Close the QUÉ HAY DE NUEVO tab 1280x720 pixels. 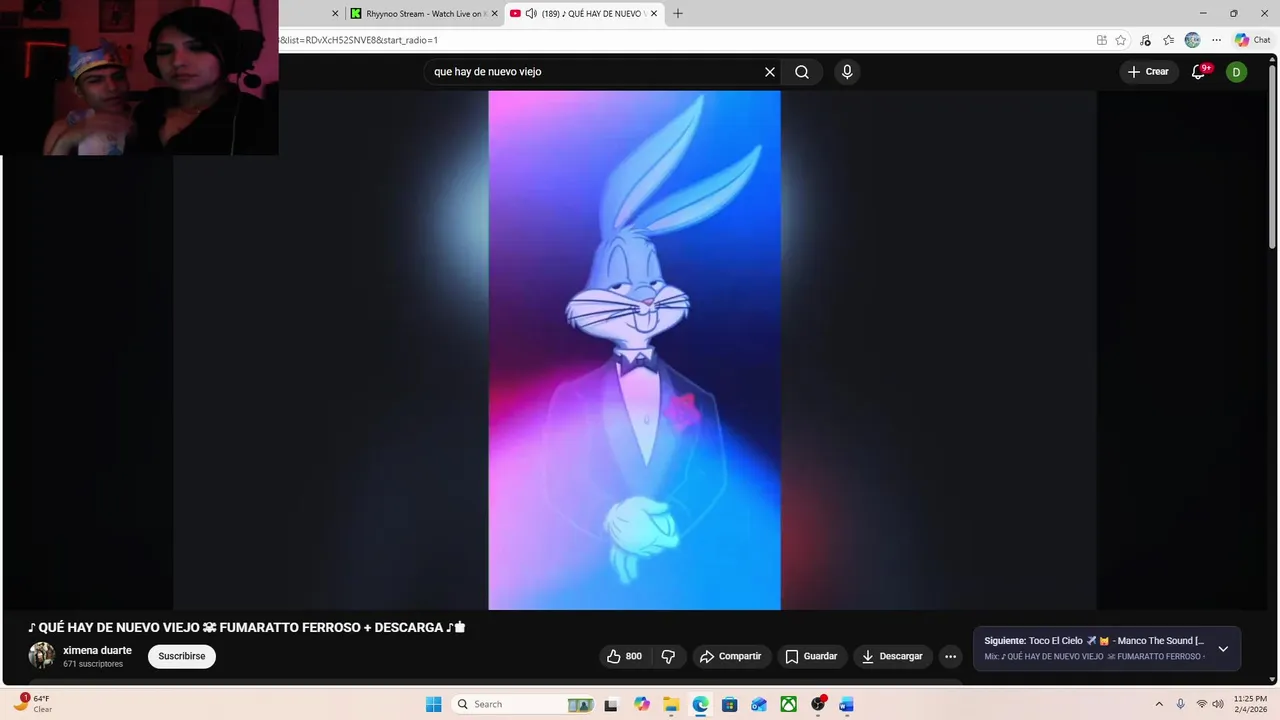(x=654, y=14)
